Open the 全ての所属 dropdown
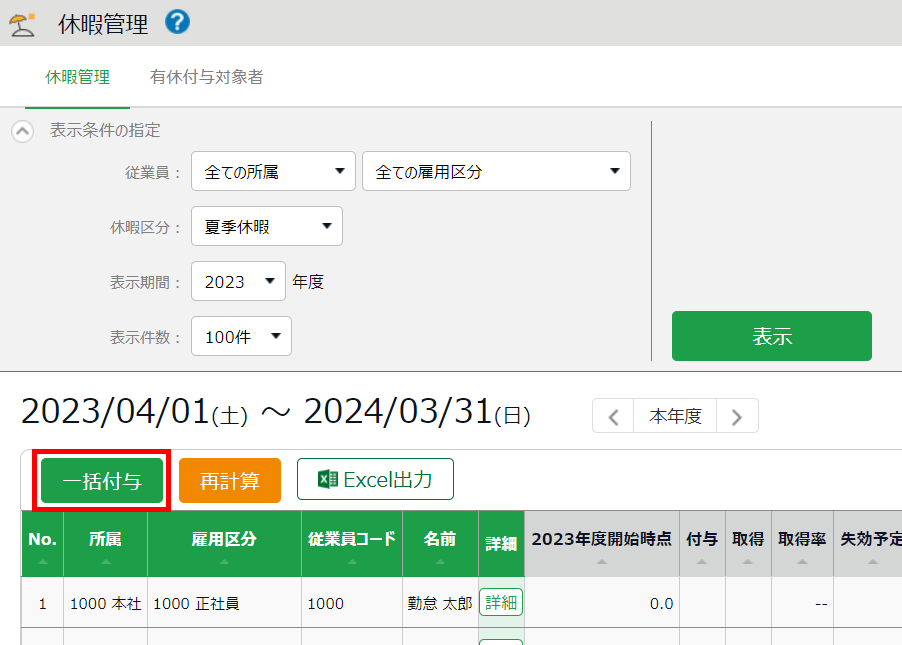This screenshot has width=902, height=645. coord(273,171)
